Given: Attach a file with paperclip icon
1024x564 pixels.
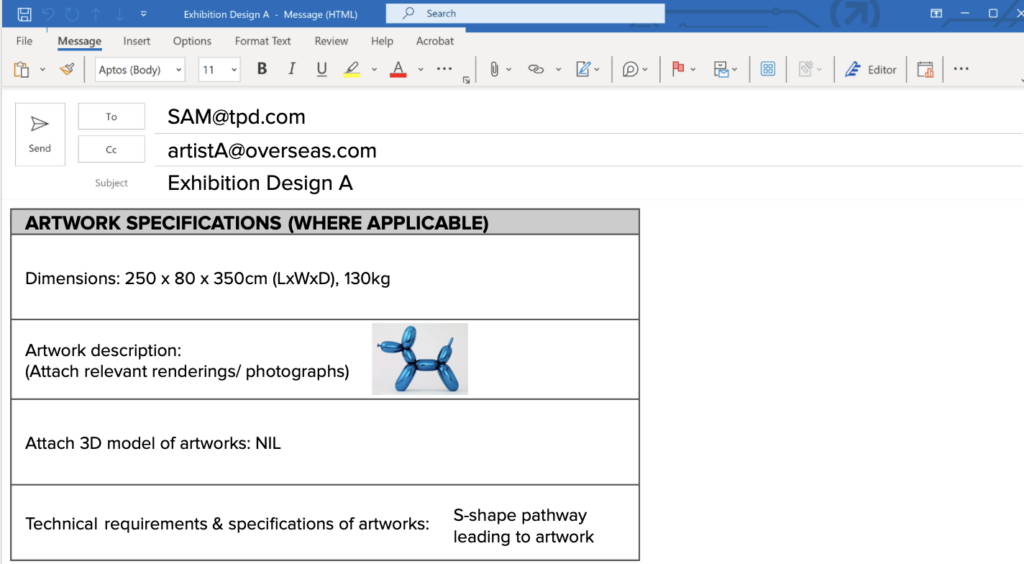Looking at the screenshot, I should click(x=494, y=69).
